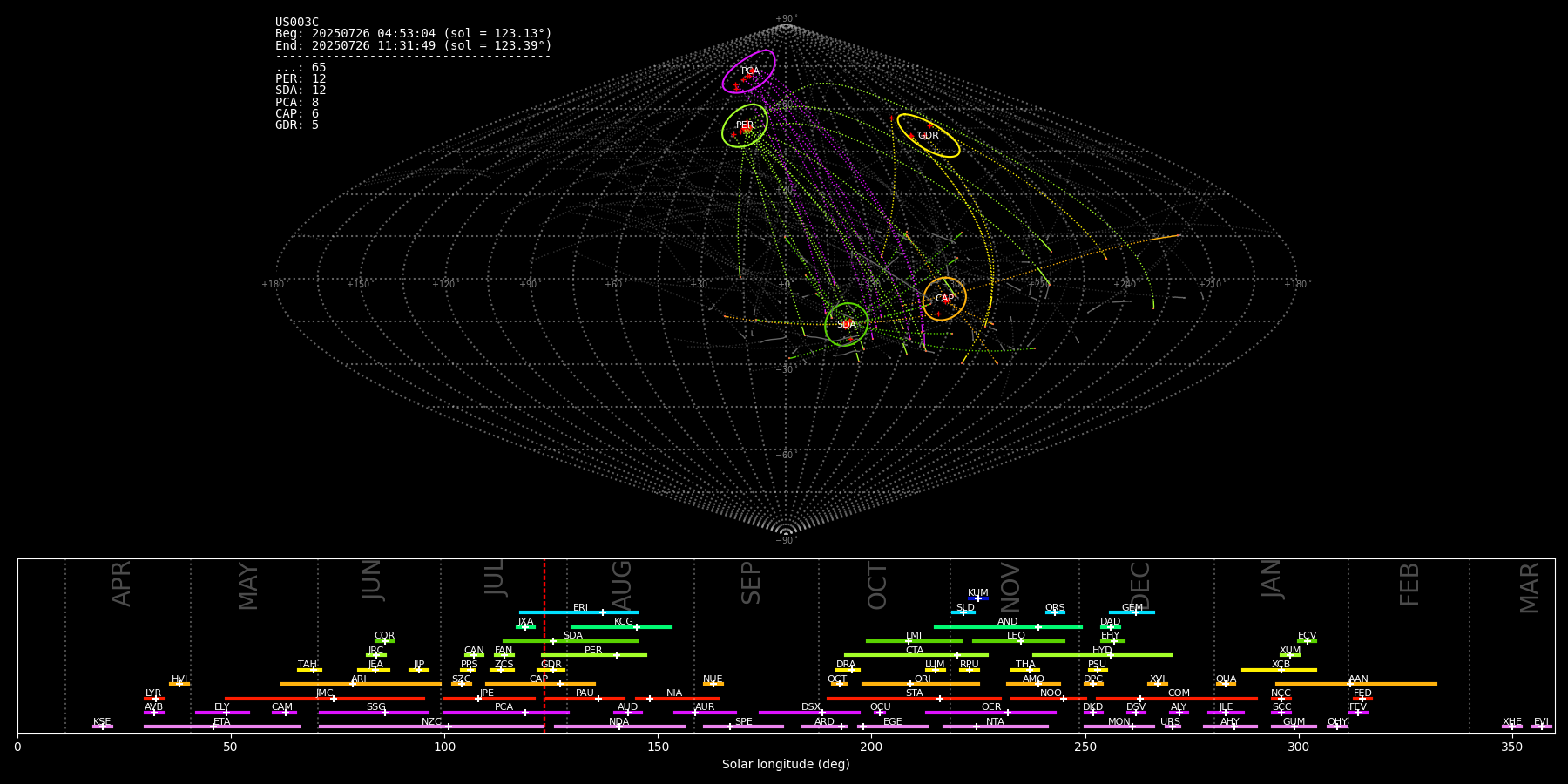Click the +120 longitude label on sky map
Image resolution: width=1568 pixels, height=784 pixels.
[x=443, y=285]
